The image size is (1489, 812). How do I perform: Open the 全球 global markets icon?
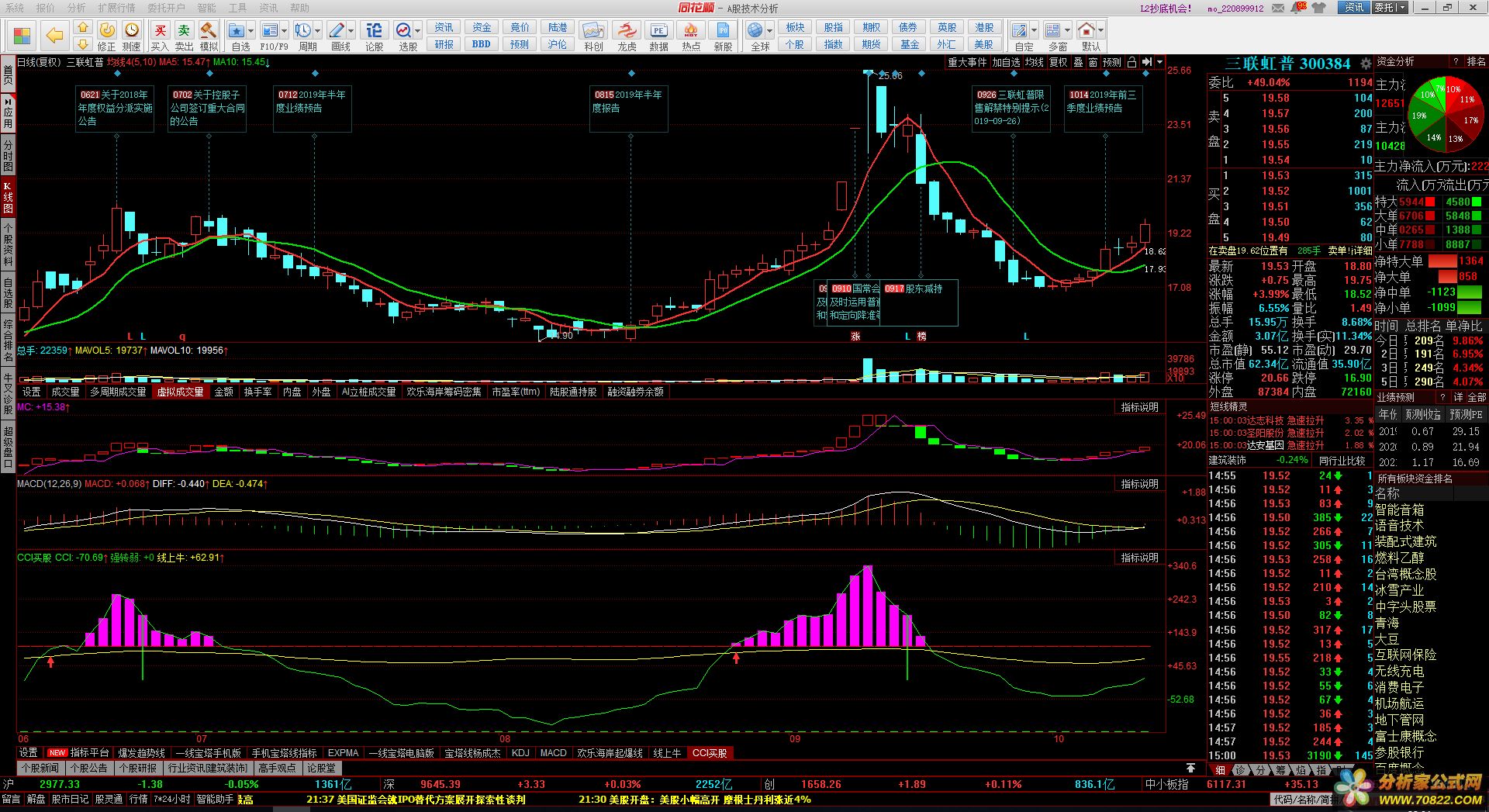point(755,30)
